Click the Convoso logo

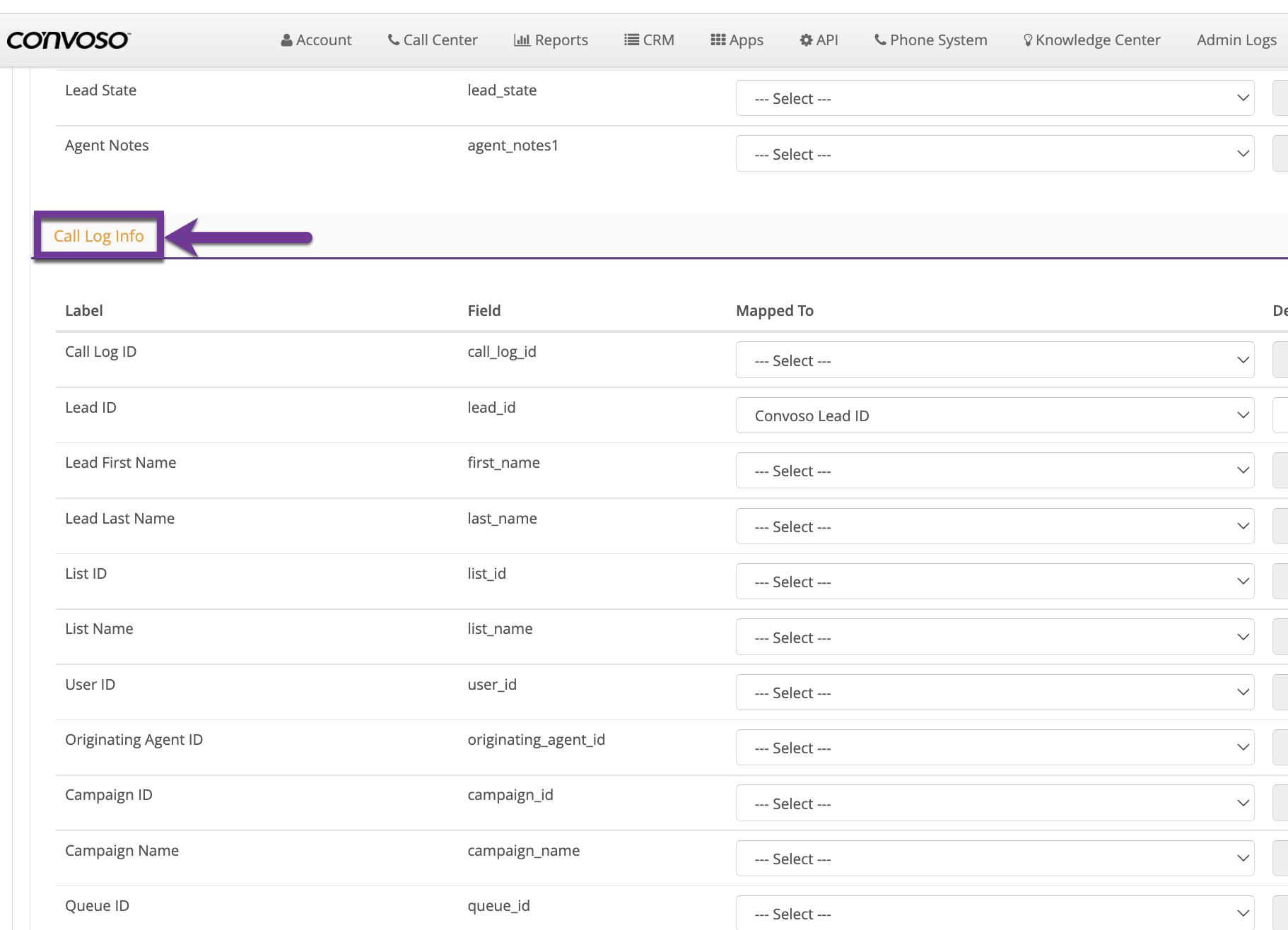point(69,40)
